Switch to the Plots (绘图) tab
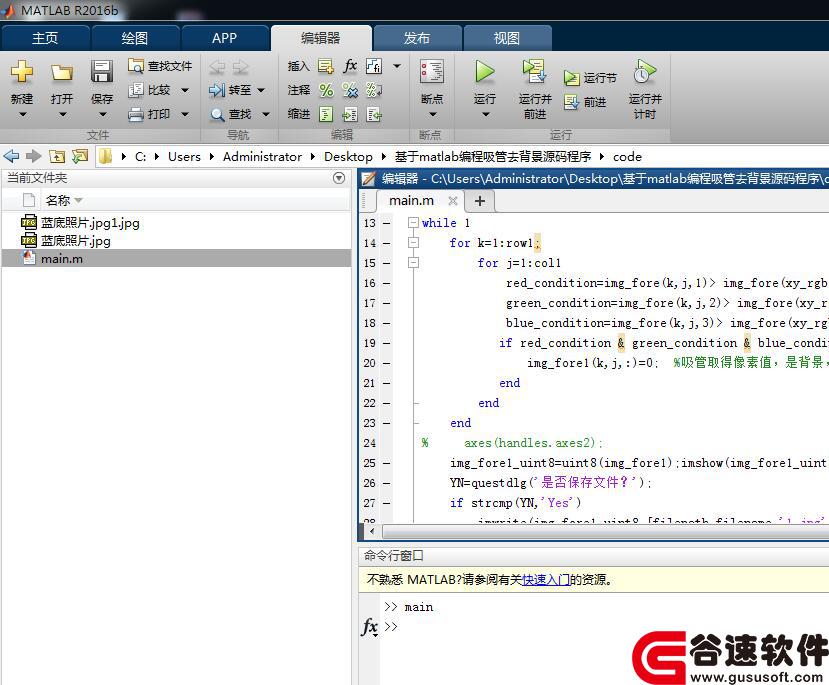829x685 pixels. [x=134, y=38]
